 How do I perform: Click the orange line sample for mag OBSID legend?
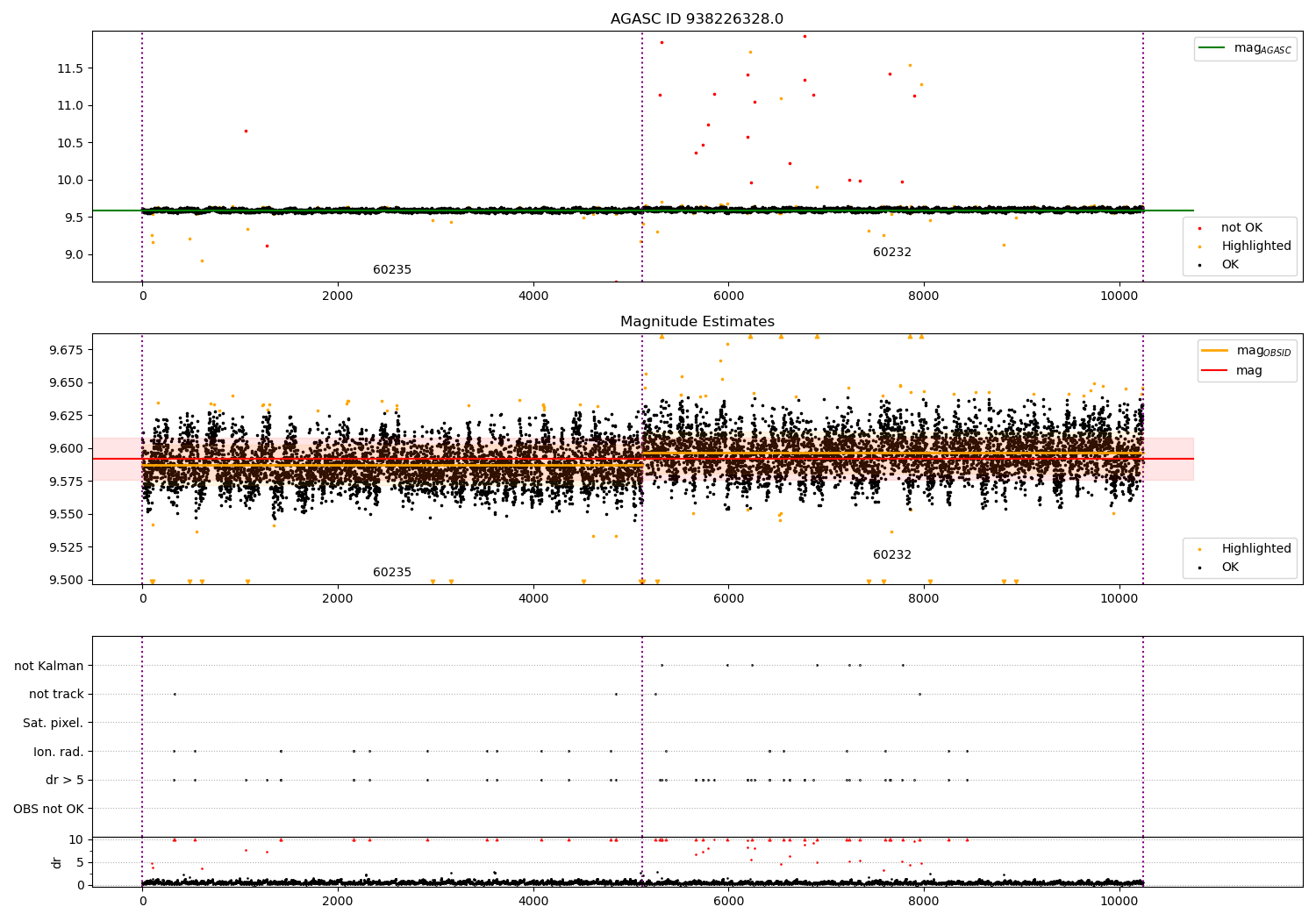(x=1215, y=351)
